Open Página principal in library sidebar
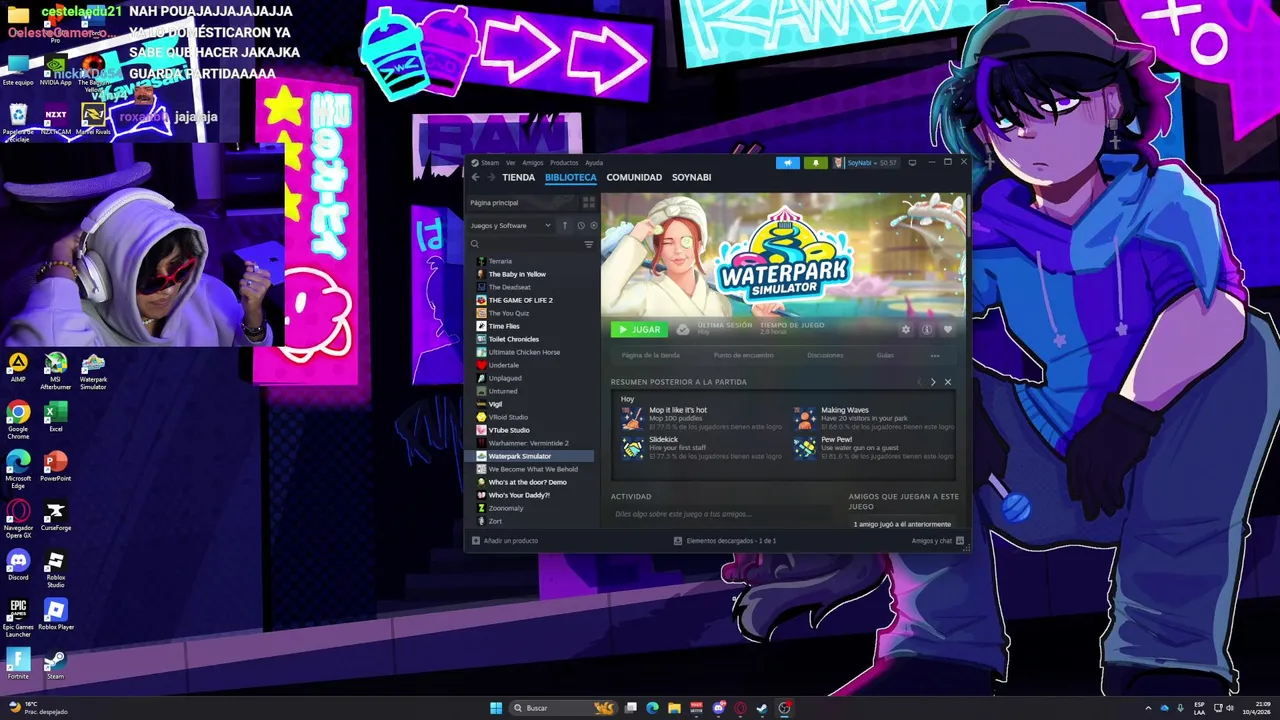1280x720 pixels. [522, 202]
